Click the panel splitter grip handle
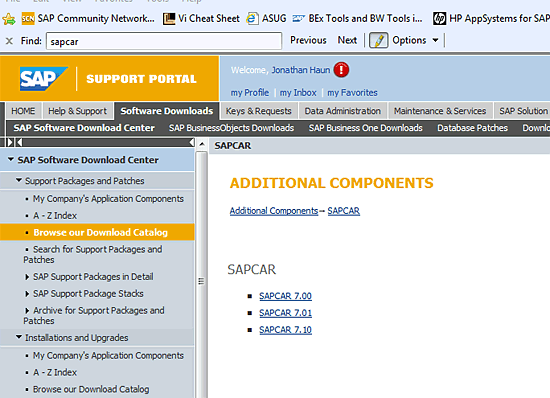The image size is (550, 398). tap(201, 281)
